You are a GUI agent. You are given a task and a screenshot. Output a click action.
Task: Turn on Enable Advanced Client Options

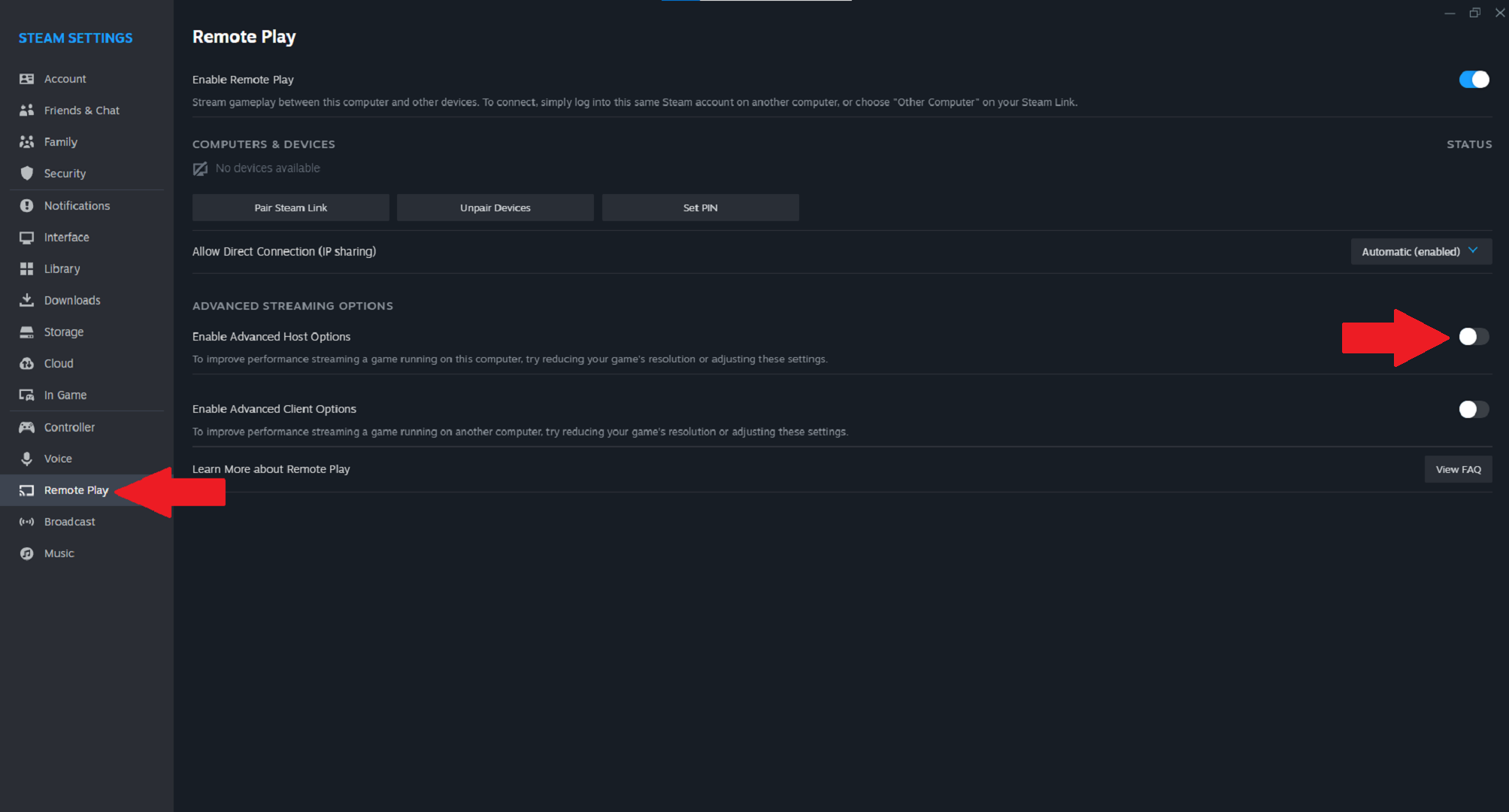(1473, 409)
